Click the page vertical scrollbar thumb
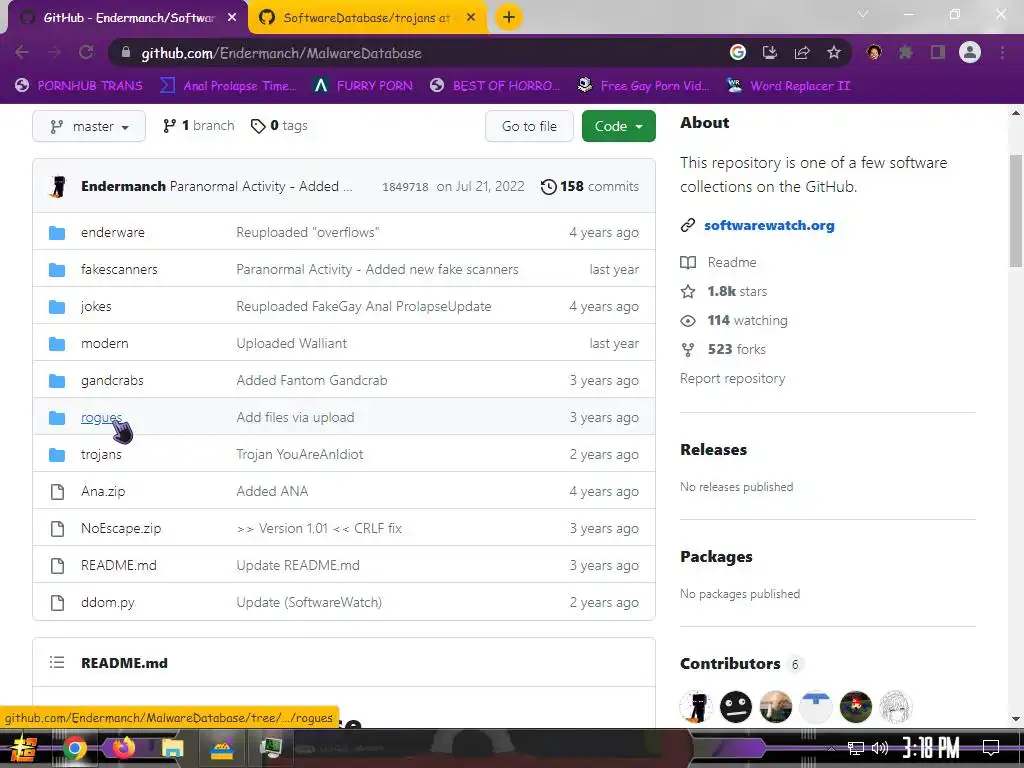 tap(1016, 211)
